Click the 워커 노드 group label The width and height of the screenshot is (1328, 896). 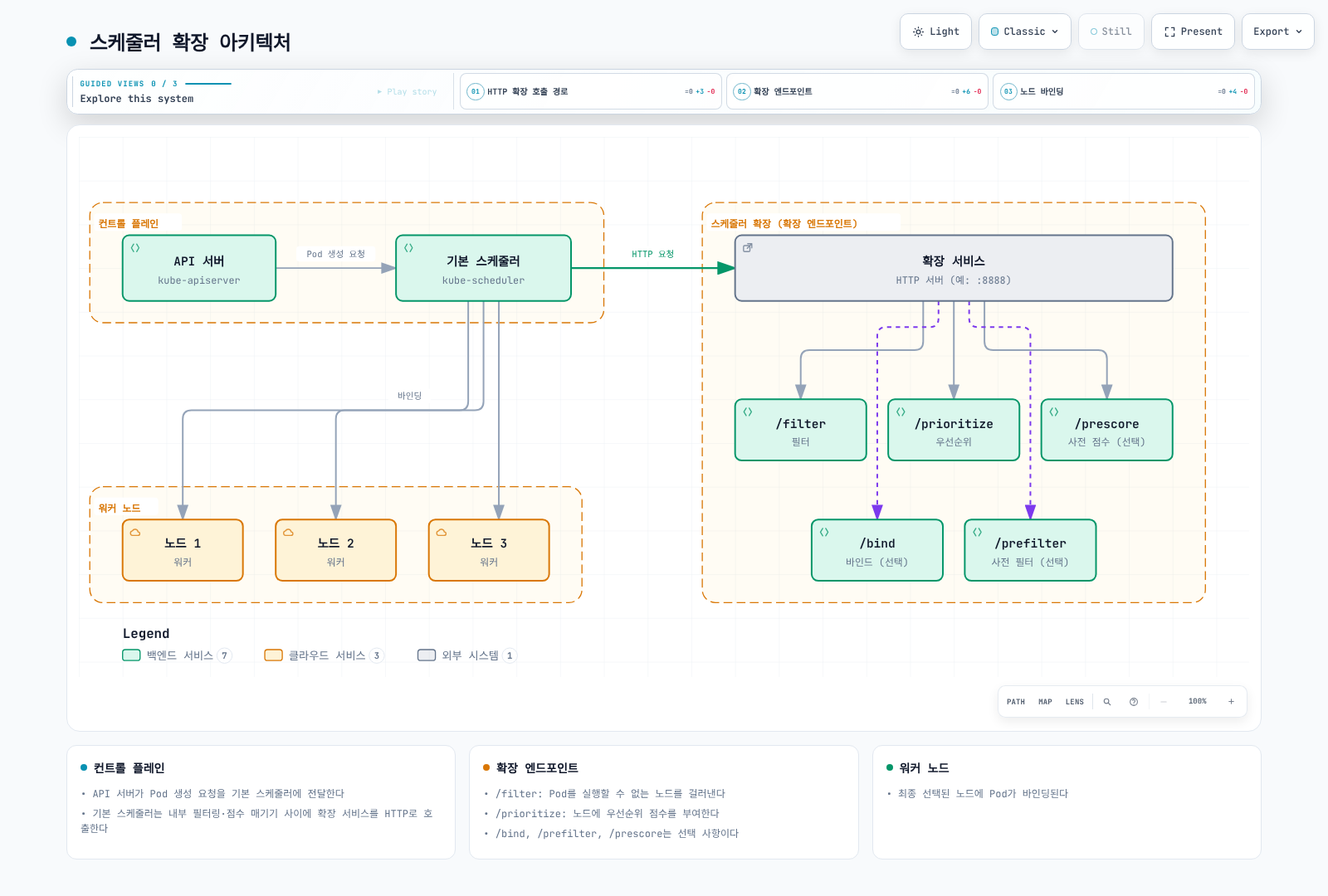coord(120,508)
